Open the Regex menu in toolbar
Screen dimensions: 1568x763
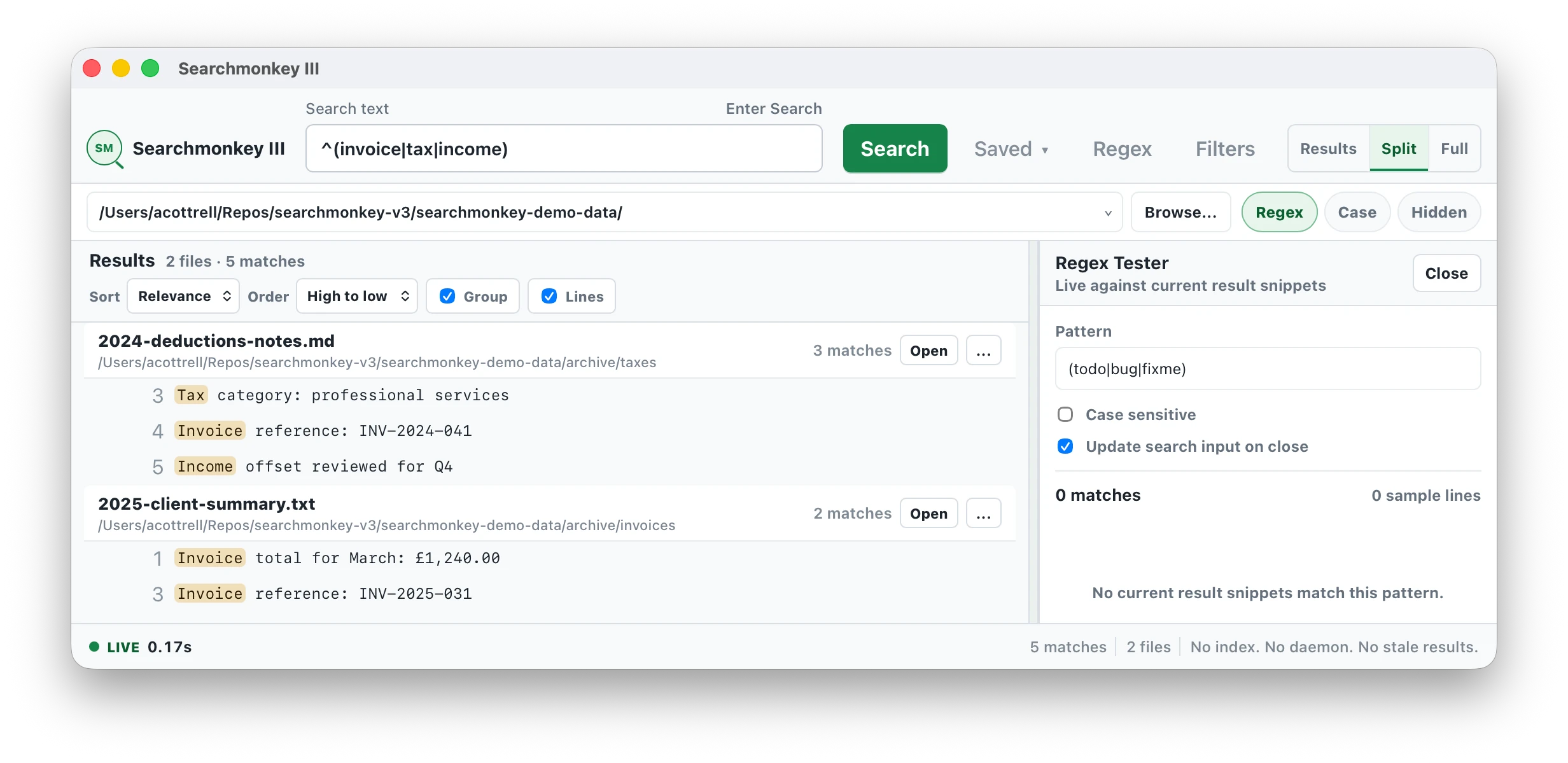(x=1122, y=149)
